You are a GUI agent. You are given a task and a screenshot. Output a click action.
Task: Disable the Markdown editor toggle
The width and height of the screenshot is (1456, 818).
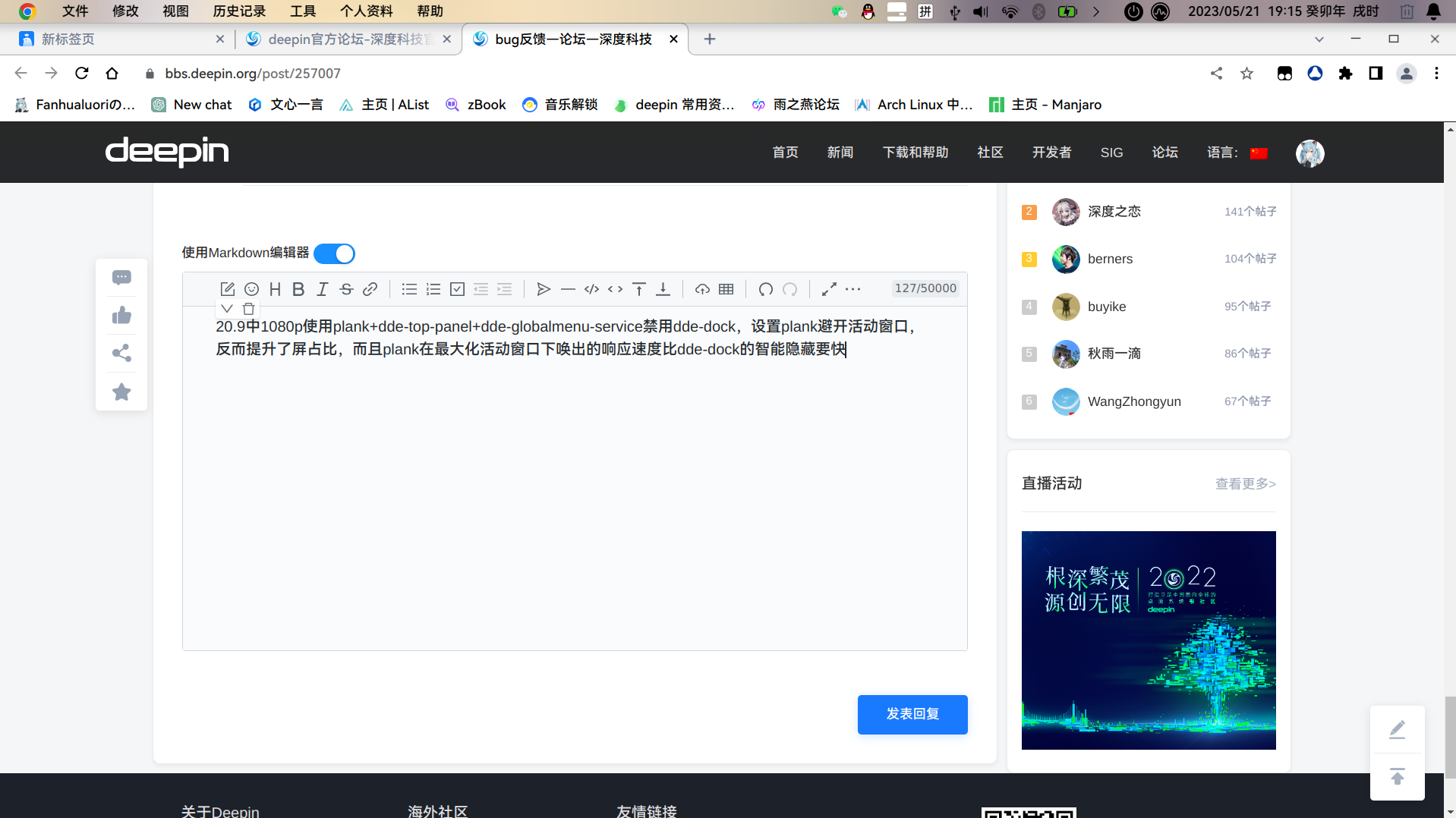334,253
